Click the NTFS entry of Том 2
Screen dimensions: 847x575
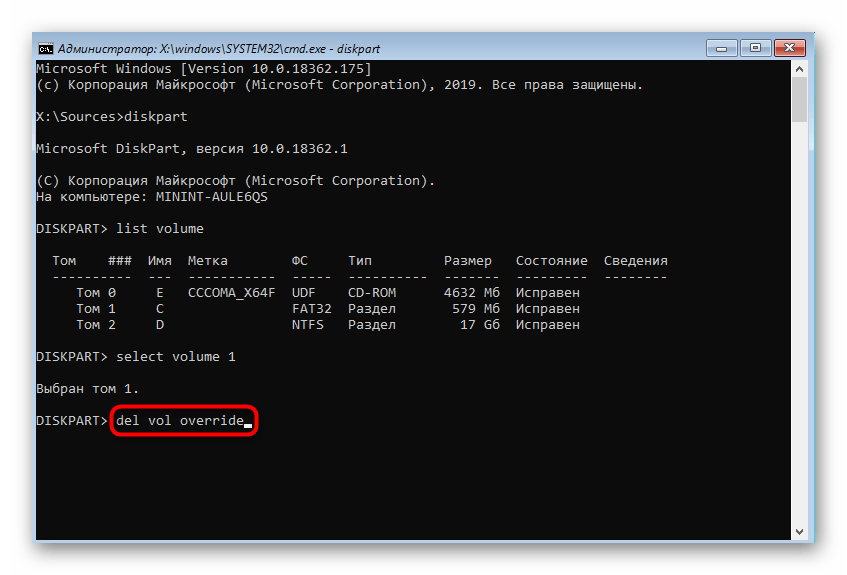(308, 325)
